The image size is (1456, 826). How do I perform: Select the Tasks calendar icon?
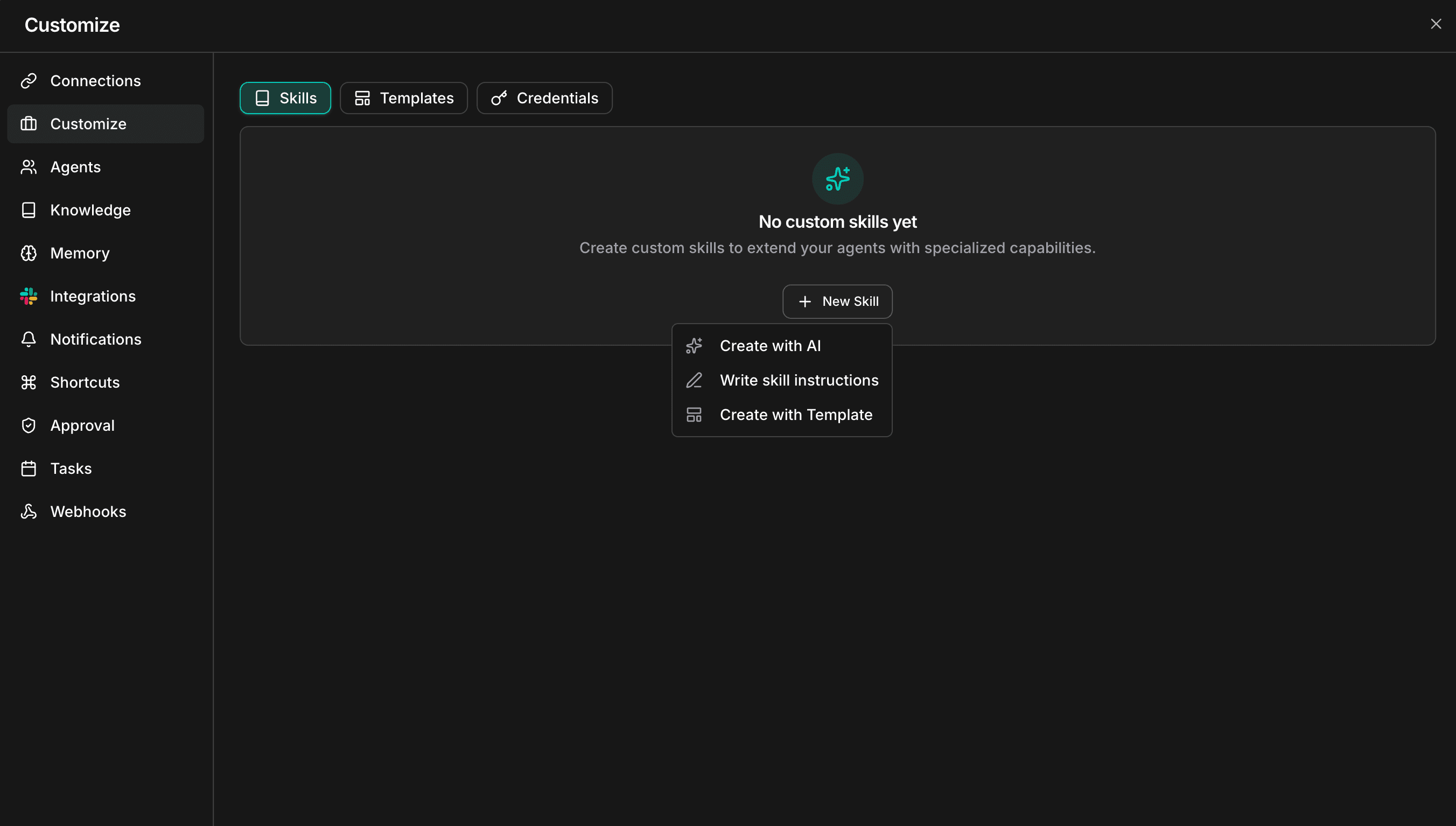click(30, 468)
